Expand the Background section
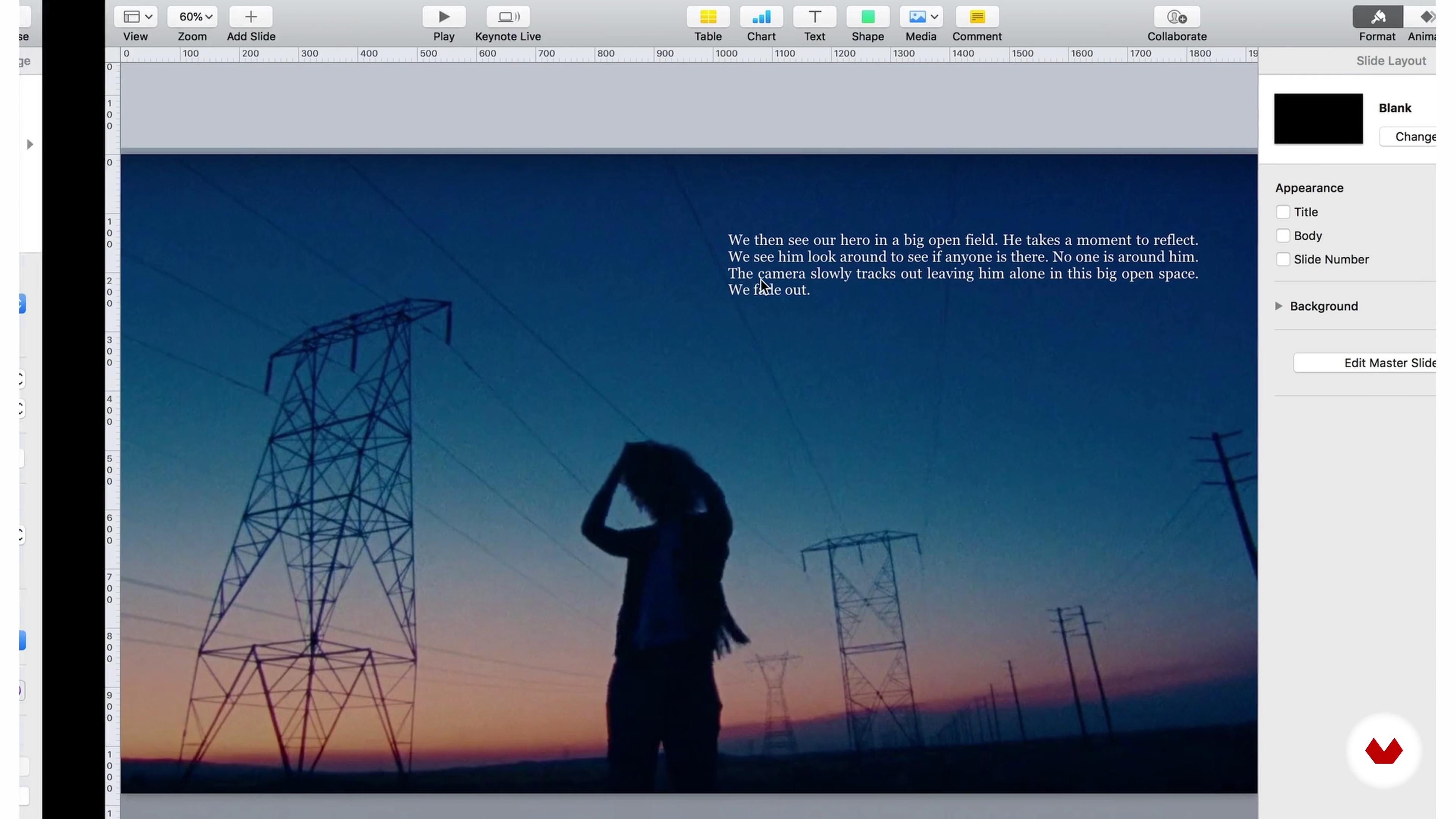The image size is (1456, 819). coord(1279,306)
